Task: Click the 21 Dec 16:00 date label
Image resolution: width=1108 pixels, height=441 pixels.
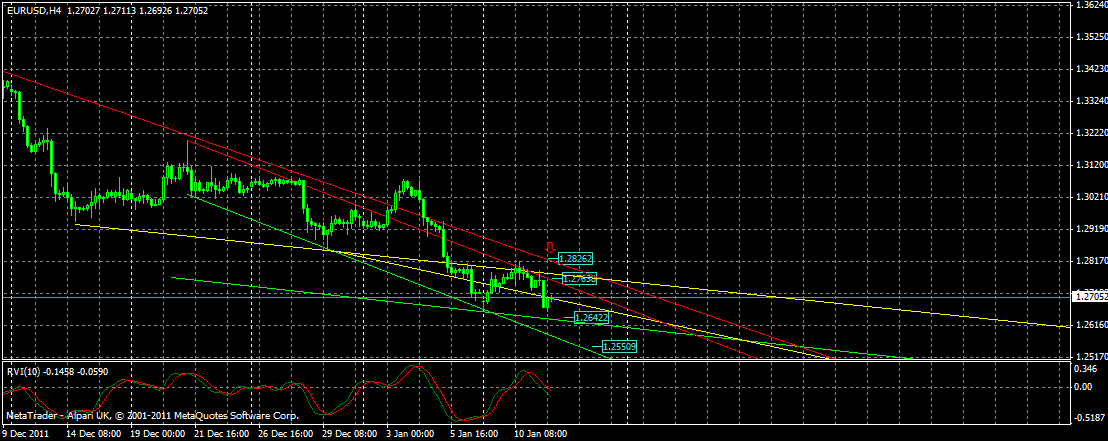Action: tap(220, 433)
